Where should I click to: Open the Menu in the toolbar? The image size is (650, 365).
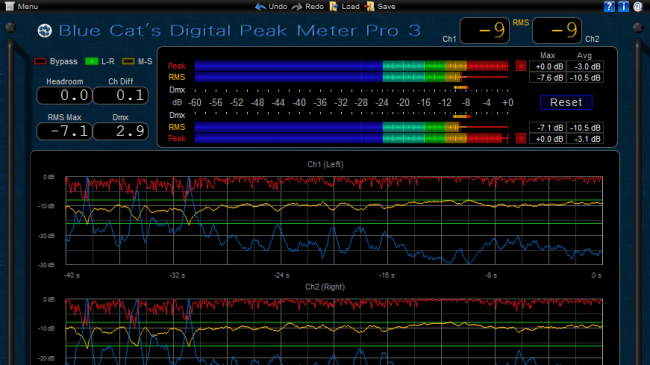coord(21,6)
